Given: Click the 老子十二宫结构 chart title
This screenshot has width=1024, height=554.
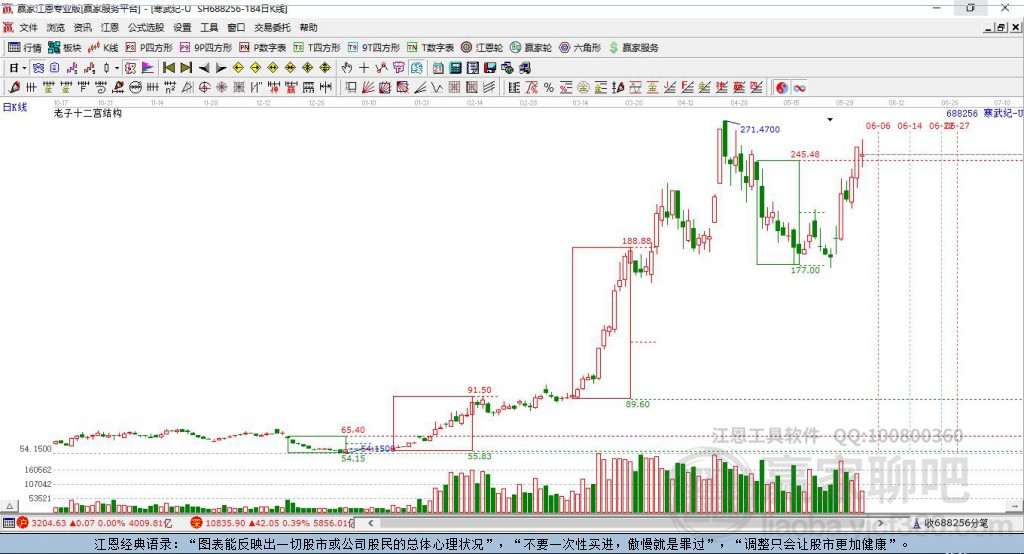Looking at the screenshot, I should tap(88, 113).
